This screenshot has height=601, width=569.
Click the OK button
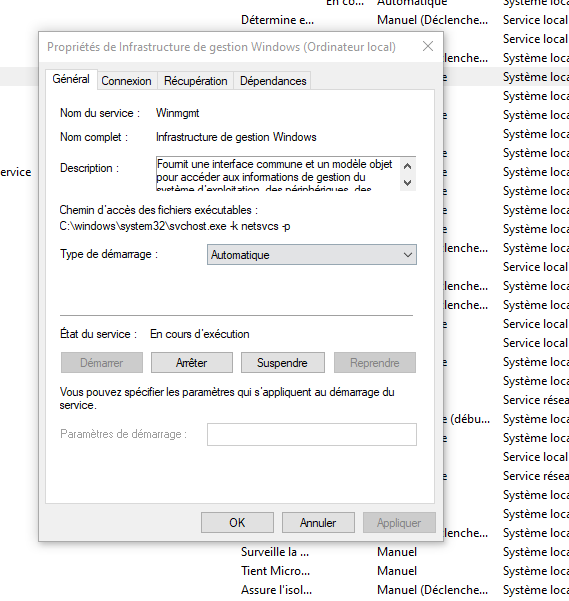point(237,522)
